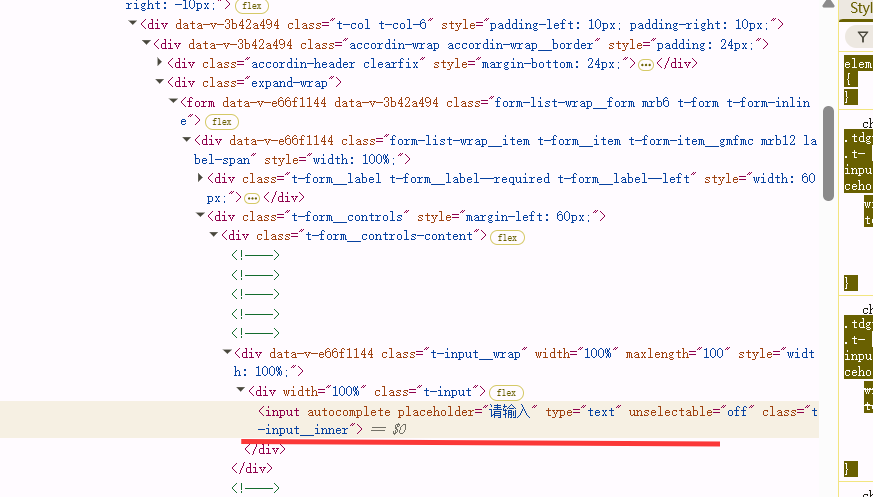
Task: Expand the t-form__label div node
Action: [200, 178]
